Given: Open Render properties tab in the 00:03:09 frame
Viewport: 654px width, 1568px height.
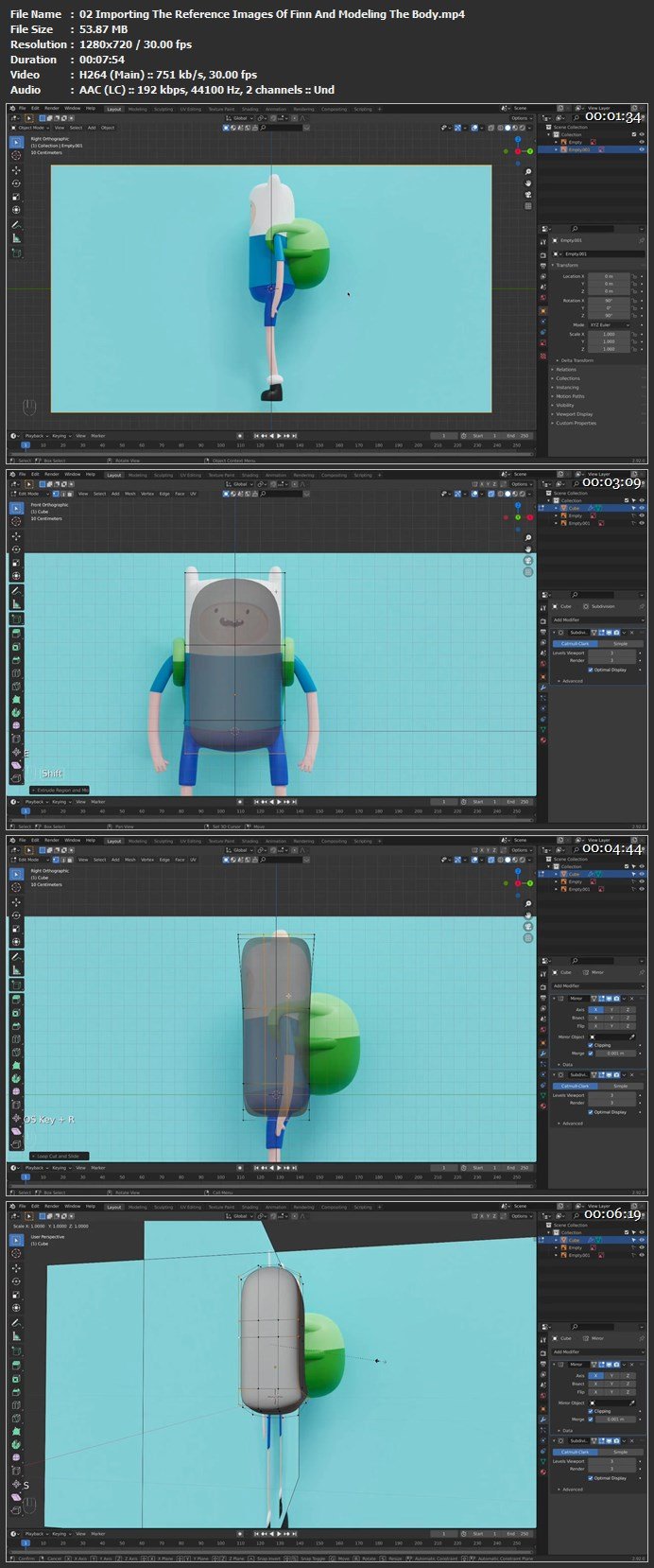Looking at the screenshot, I should tap(544, 619).
